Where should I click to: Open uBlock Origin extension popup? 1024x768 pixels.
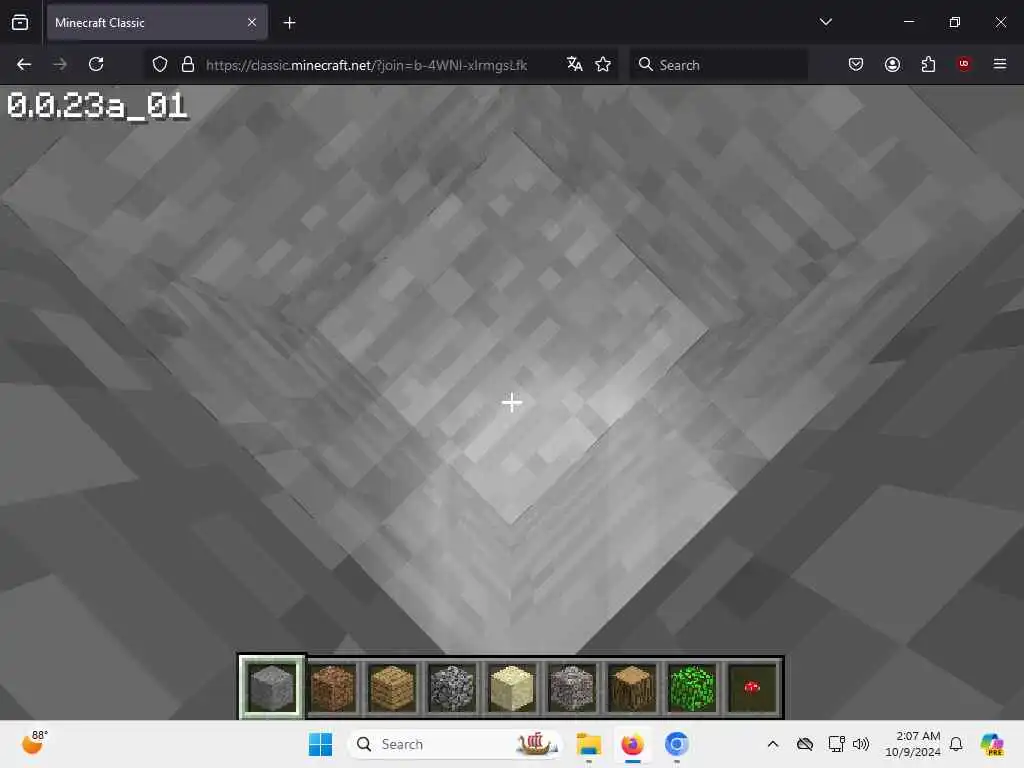coord(964,64)
